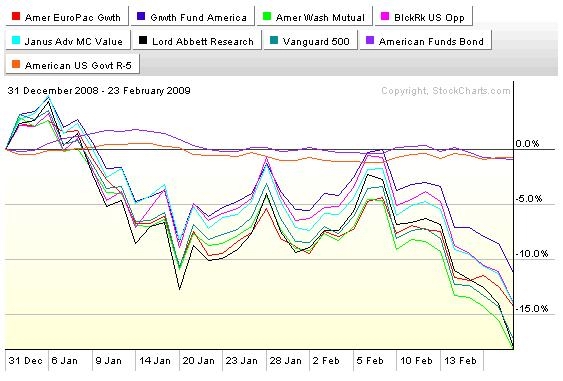563x381 pixels.
Task: Select the 5 Feb date marker
Action: 370,360
